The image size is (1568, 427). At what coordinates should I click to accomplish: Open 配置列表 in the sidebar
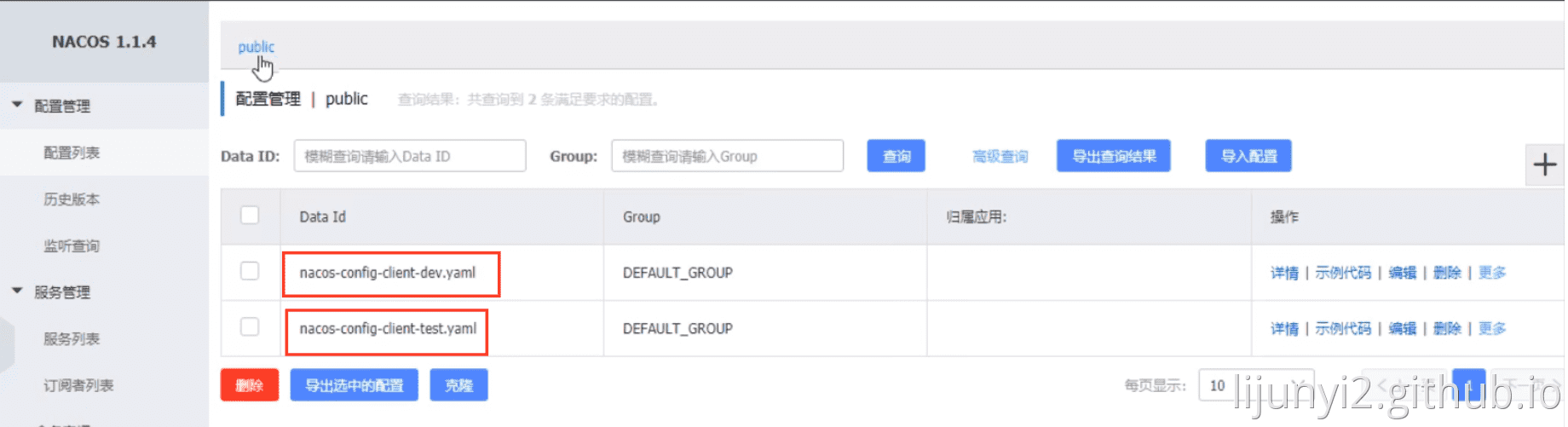point(72,153)
